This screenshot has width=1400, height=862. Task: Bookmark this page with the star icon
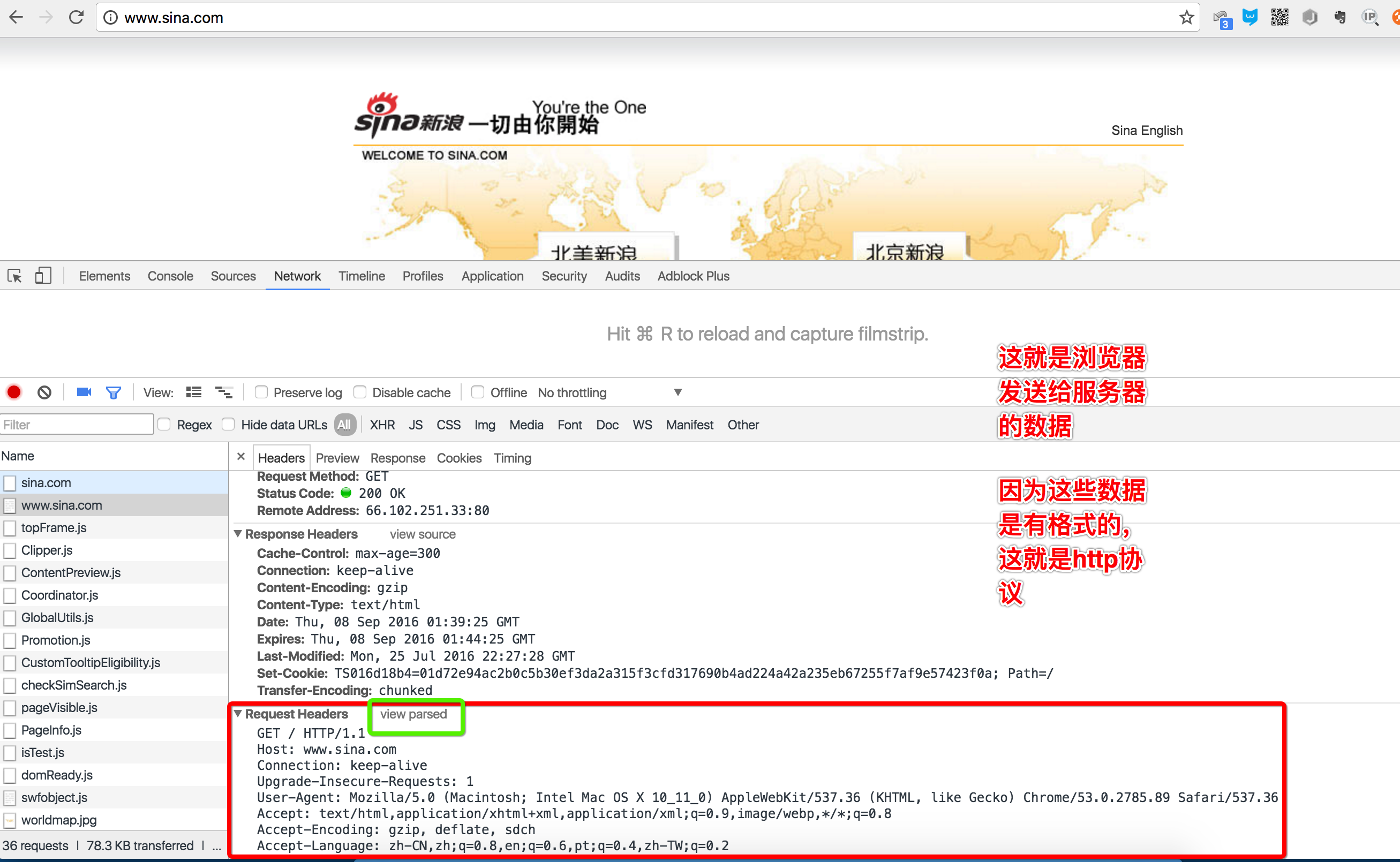pyautogui.click(x=1186, y=18)
